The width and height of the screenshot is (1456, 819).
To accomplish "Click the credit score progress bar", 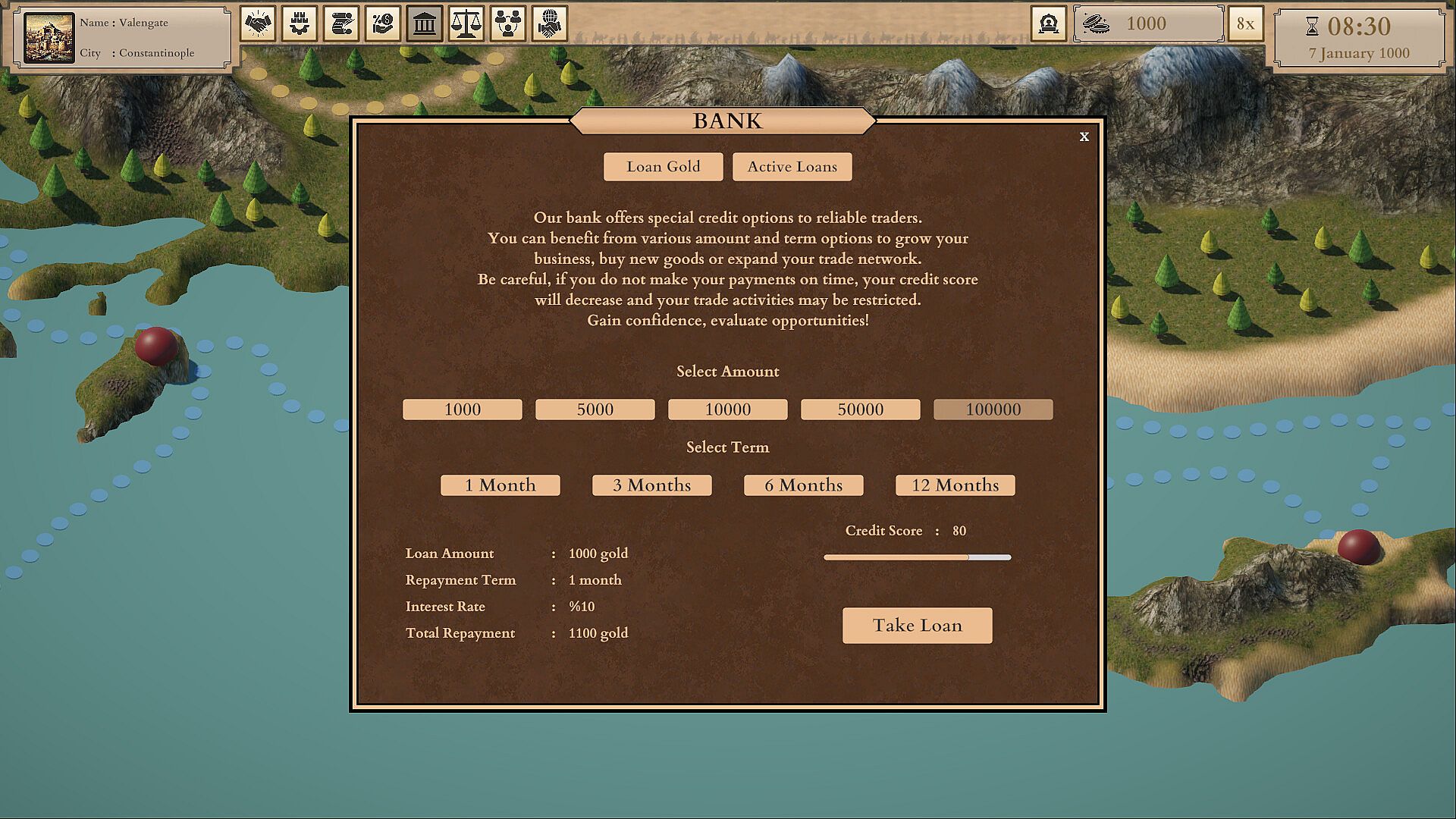I will 917,557.
